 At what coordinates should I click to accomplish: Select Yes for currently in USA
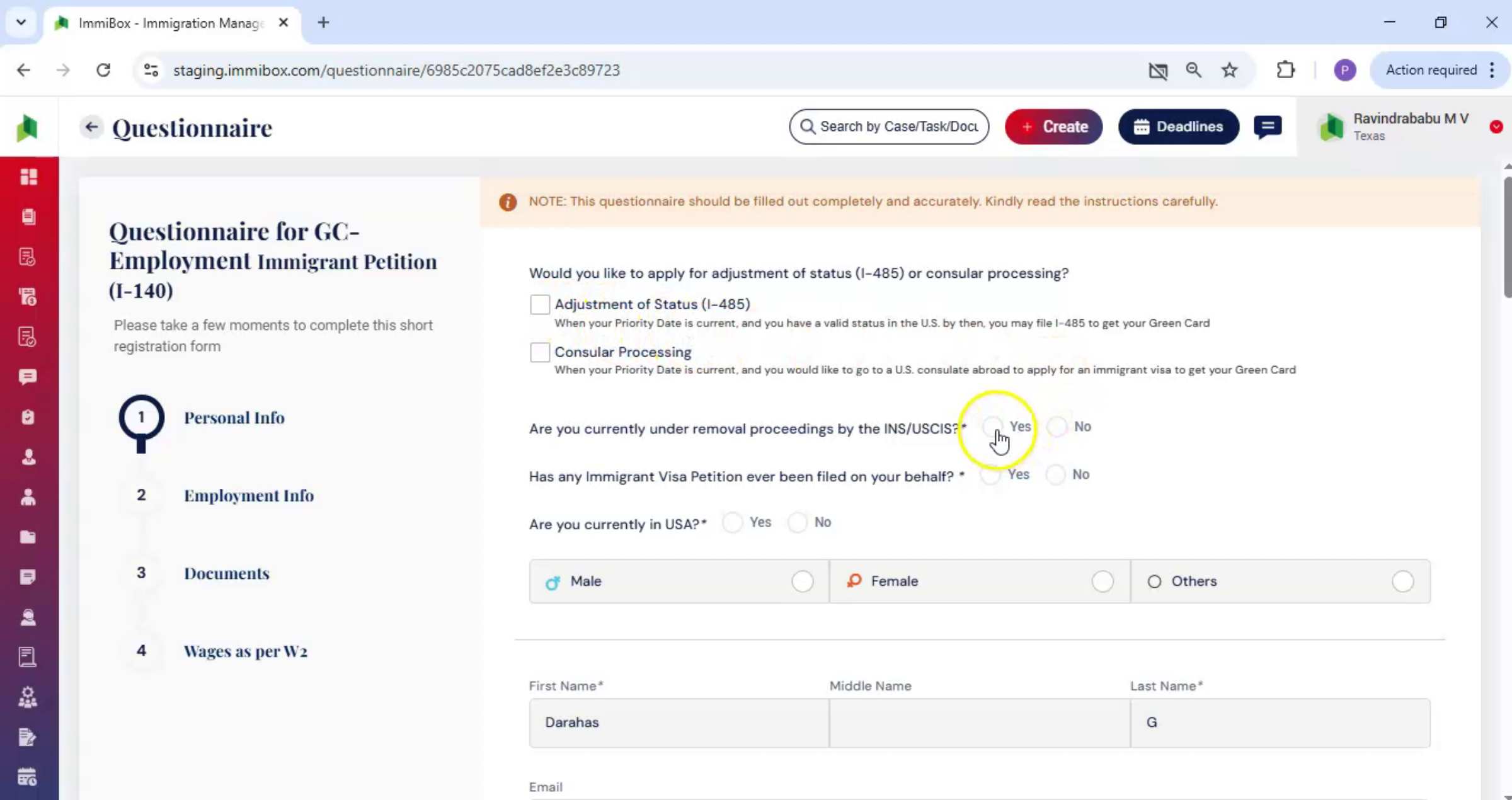coord(733,522)
